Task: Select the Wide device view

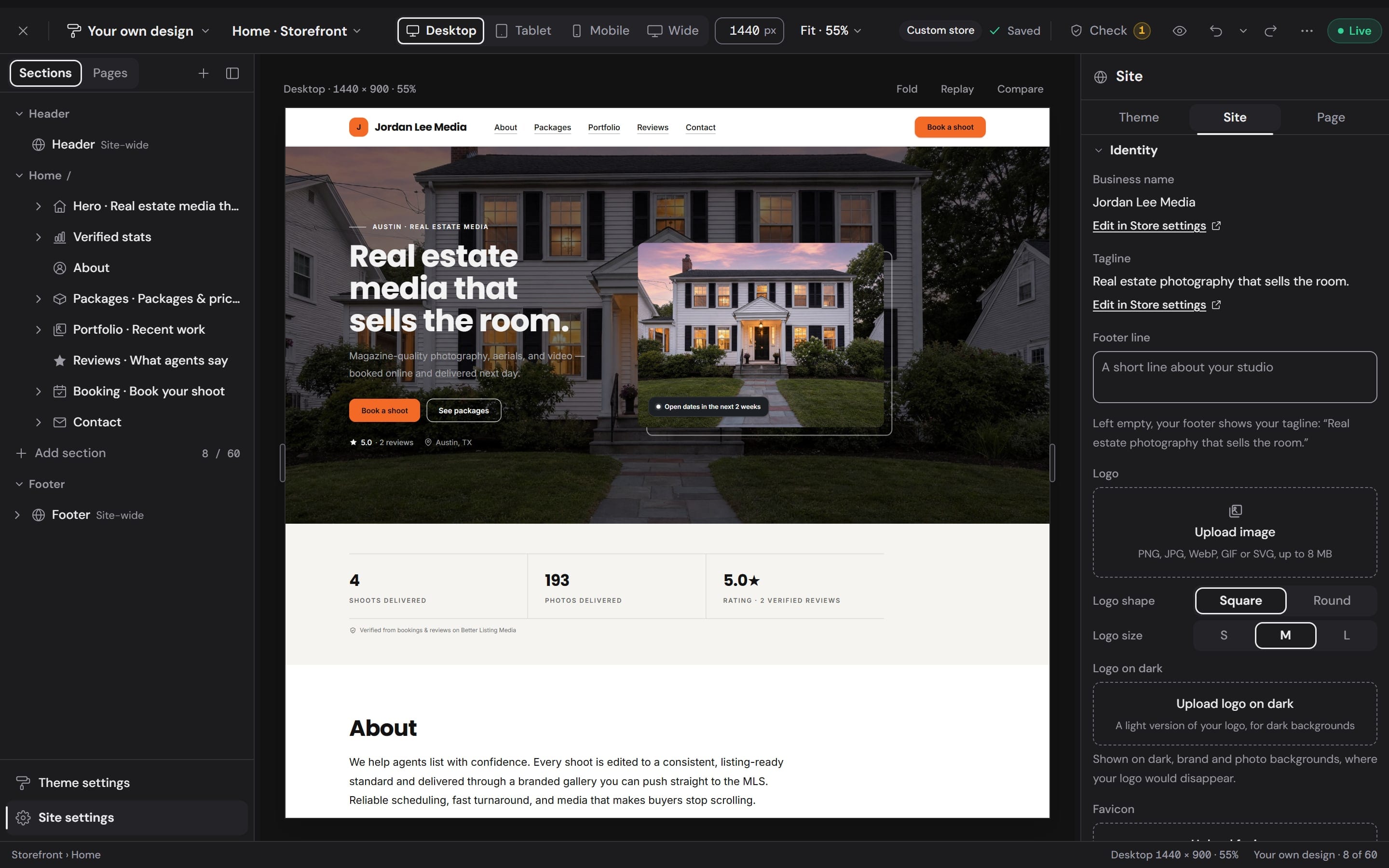Action: [x=673, y=31]
